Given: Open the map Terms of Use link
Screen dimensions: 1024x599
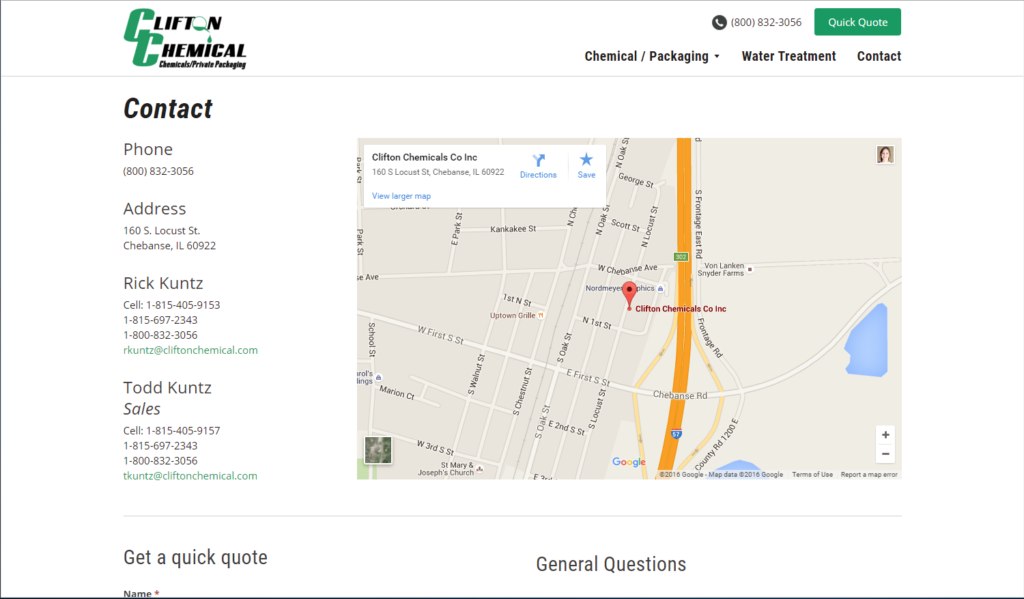Looking at the screenshot, I should coord(812,475).
